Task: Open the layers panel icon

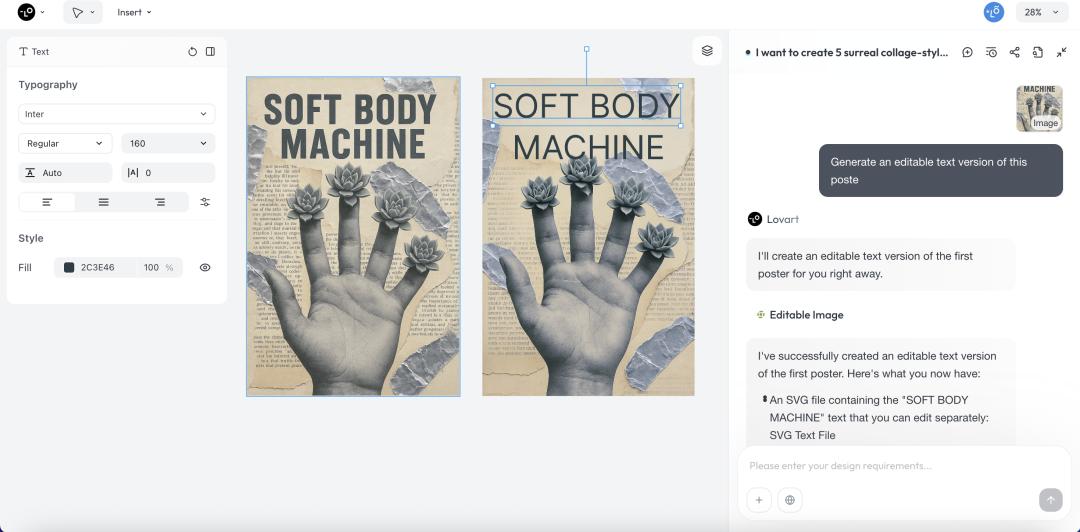Action: [x=707, y=51]
